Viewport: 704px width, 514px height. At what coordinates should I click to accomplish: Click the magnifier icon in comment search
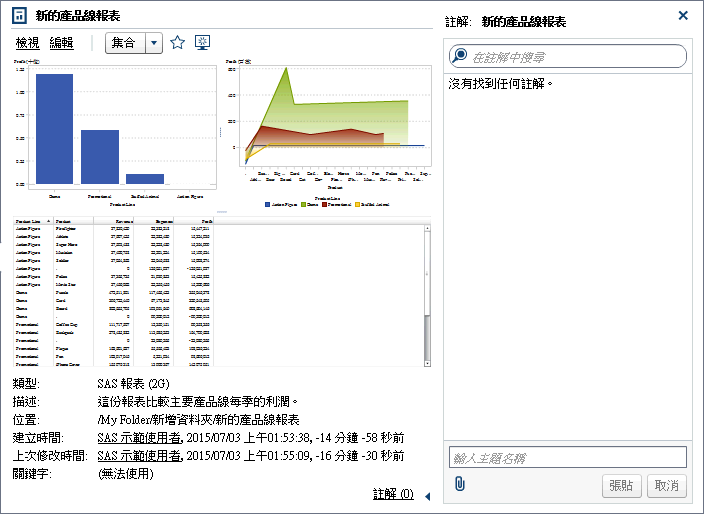click(459, 56)
